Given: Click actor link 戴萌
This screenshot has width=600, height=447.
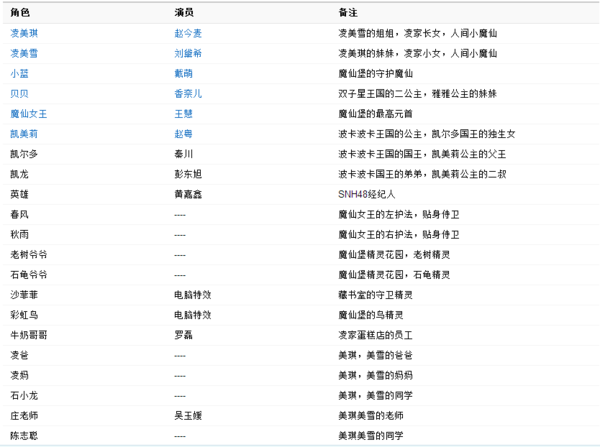Looking at the screenshot, I should point(183,73).
